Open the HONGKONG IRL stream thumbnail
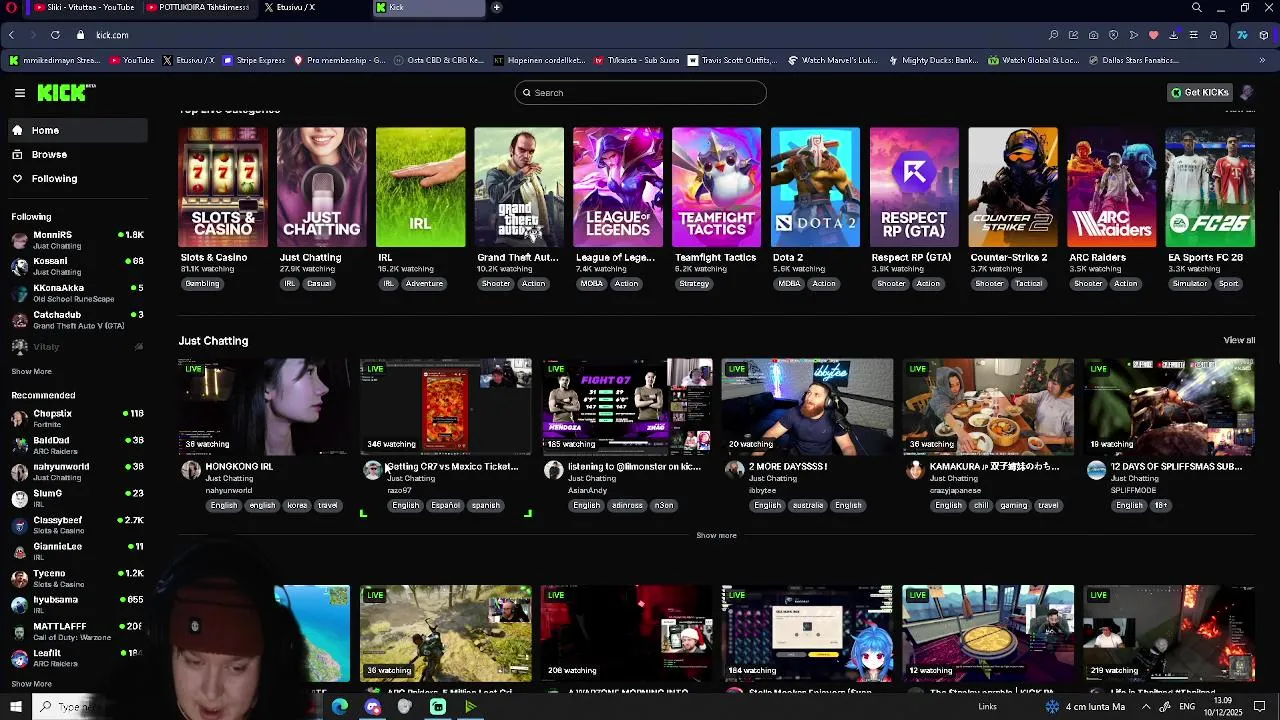The image size is (1280, 720). [265, 406]
